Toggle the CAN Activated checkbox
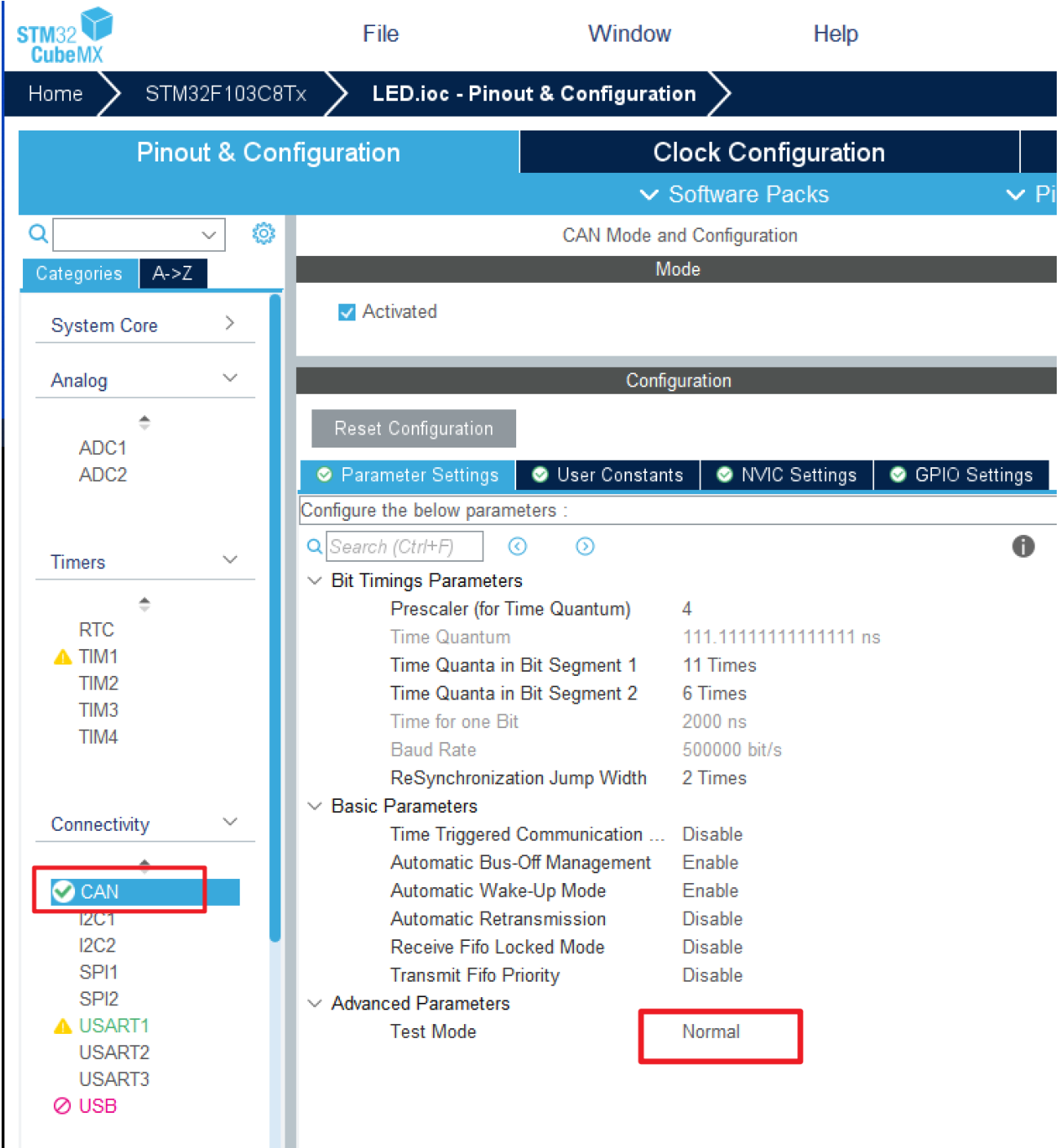1060x1148 pixels. [x=347, y=312]
